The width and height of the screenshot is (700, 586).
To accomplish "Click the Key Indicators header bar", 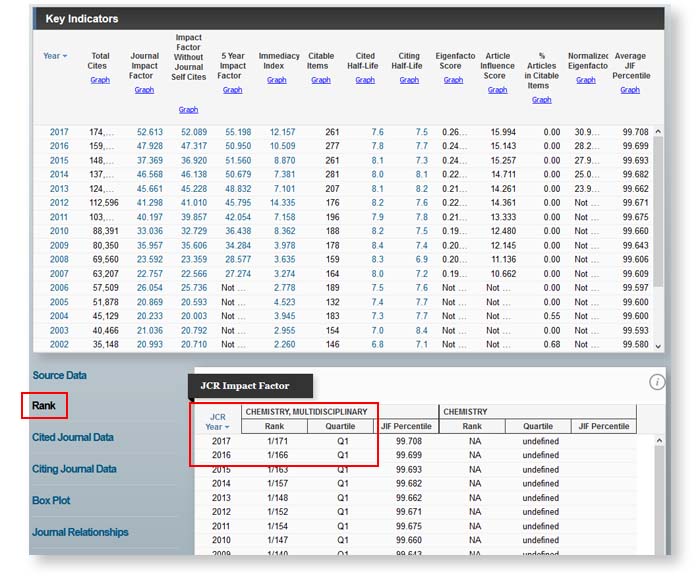I will (349, 19).
